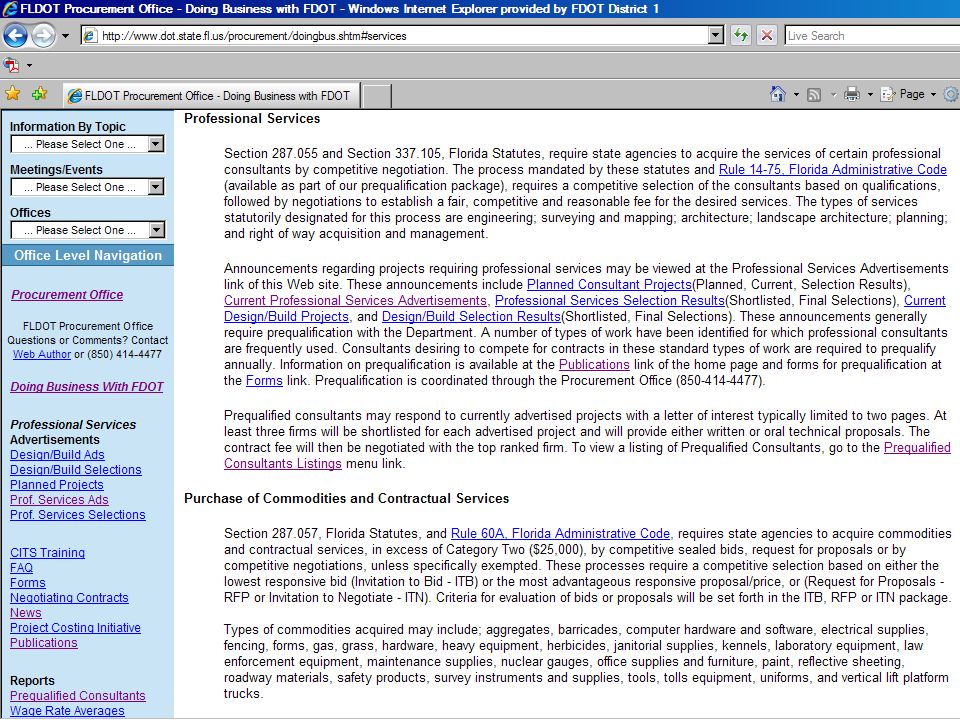Screen dimensions: 960x720
Task: Open the FAQ sidebar link
Action: point(21,568)
